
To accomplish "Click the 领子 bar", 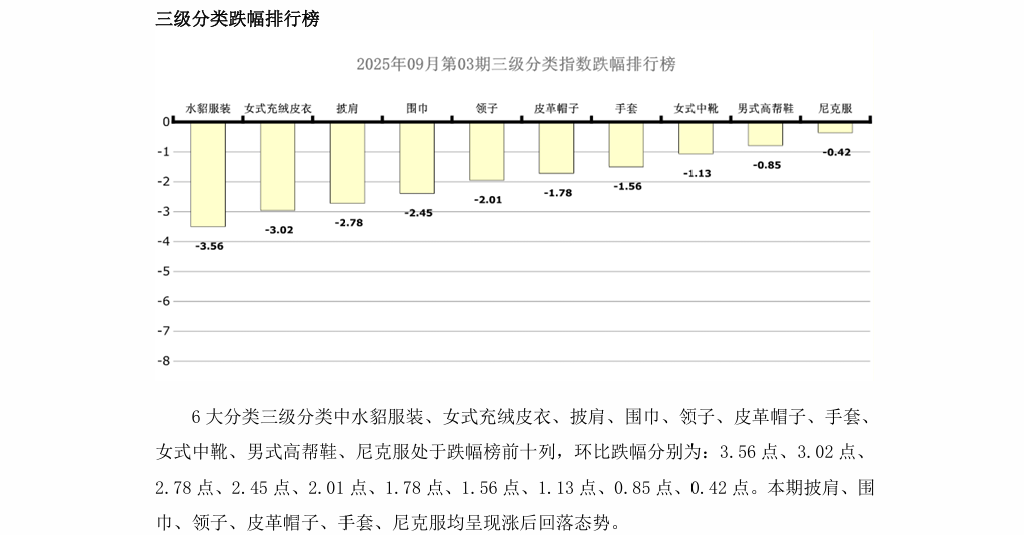I will pyautogui.click(x=487, y=151).
